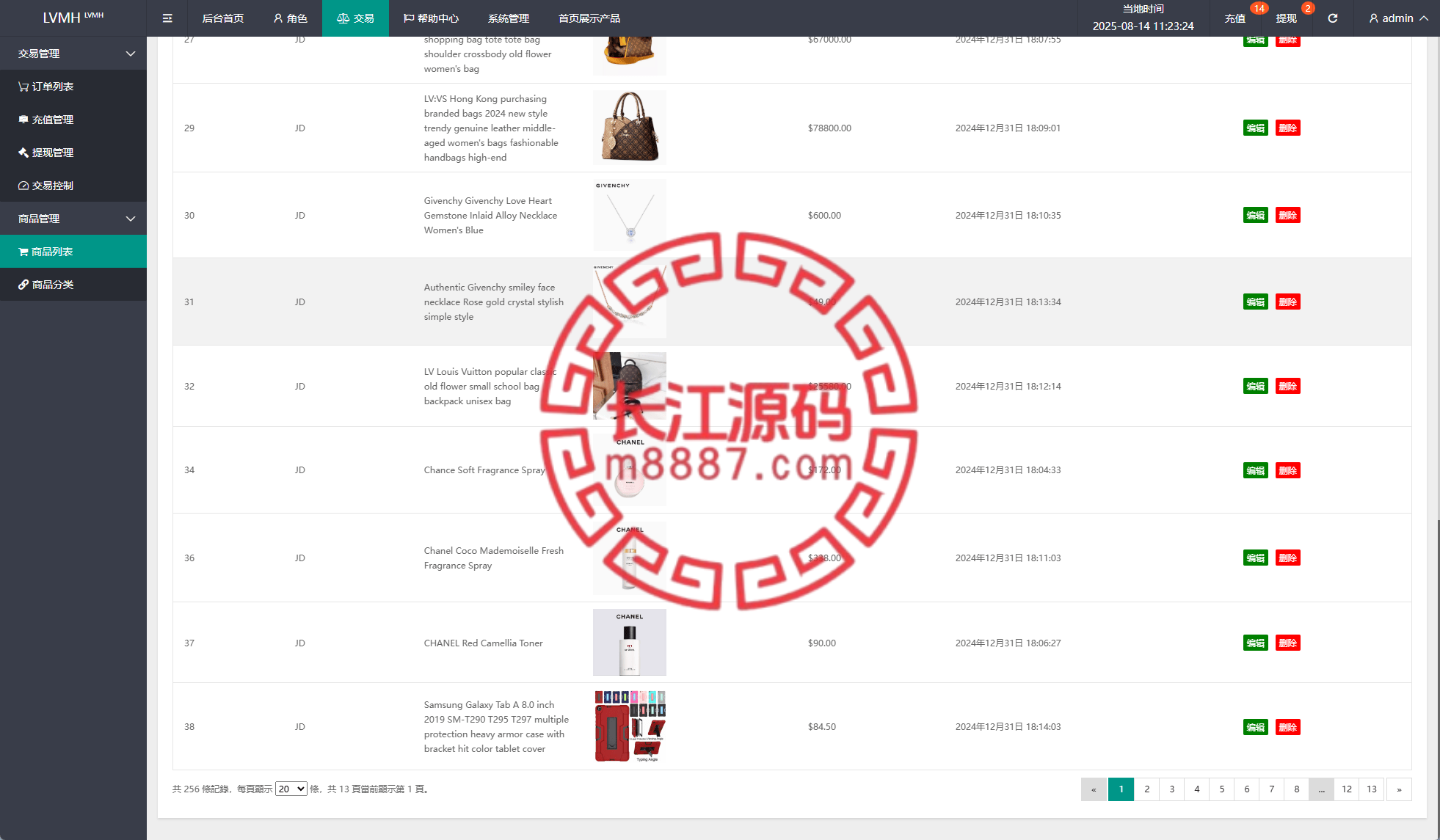Click product ID 37 cell
Image resolution: width=1440 pixels, height=840 pixels.
[189, 643]
